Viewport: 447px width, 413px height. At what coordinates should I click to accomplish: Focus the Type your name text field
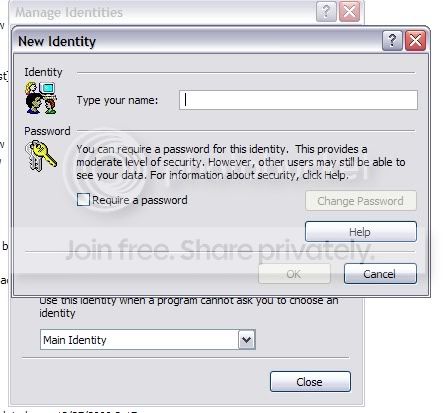(x=298, y=100)
